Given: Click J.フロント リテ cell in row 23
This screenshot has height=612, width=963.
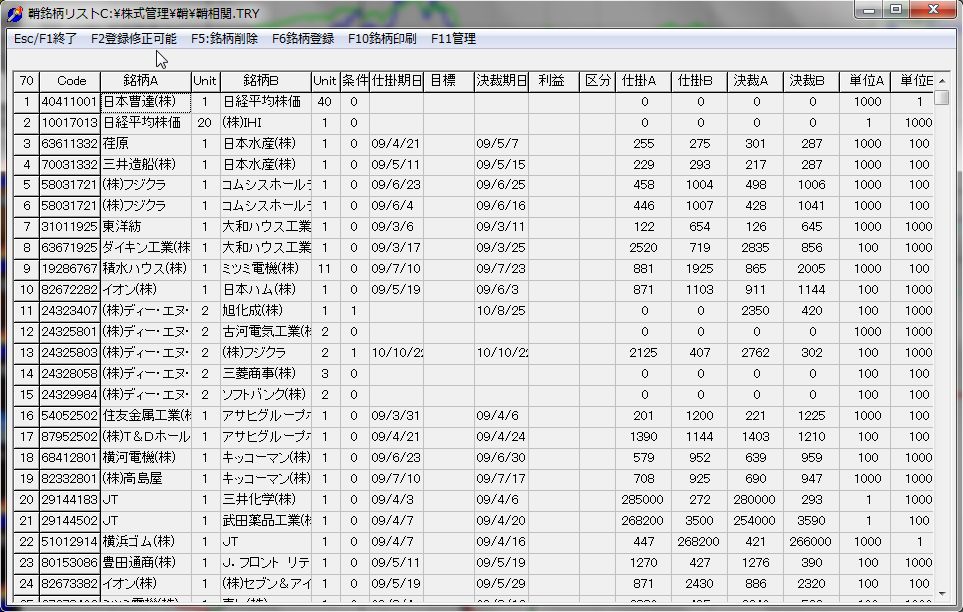Looking at the screenshot, I should (x=265, y=562).
